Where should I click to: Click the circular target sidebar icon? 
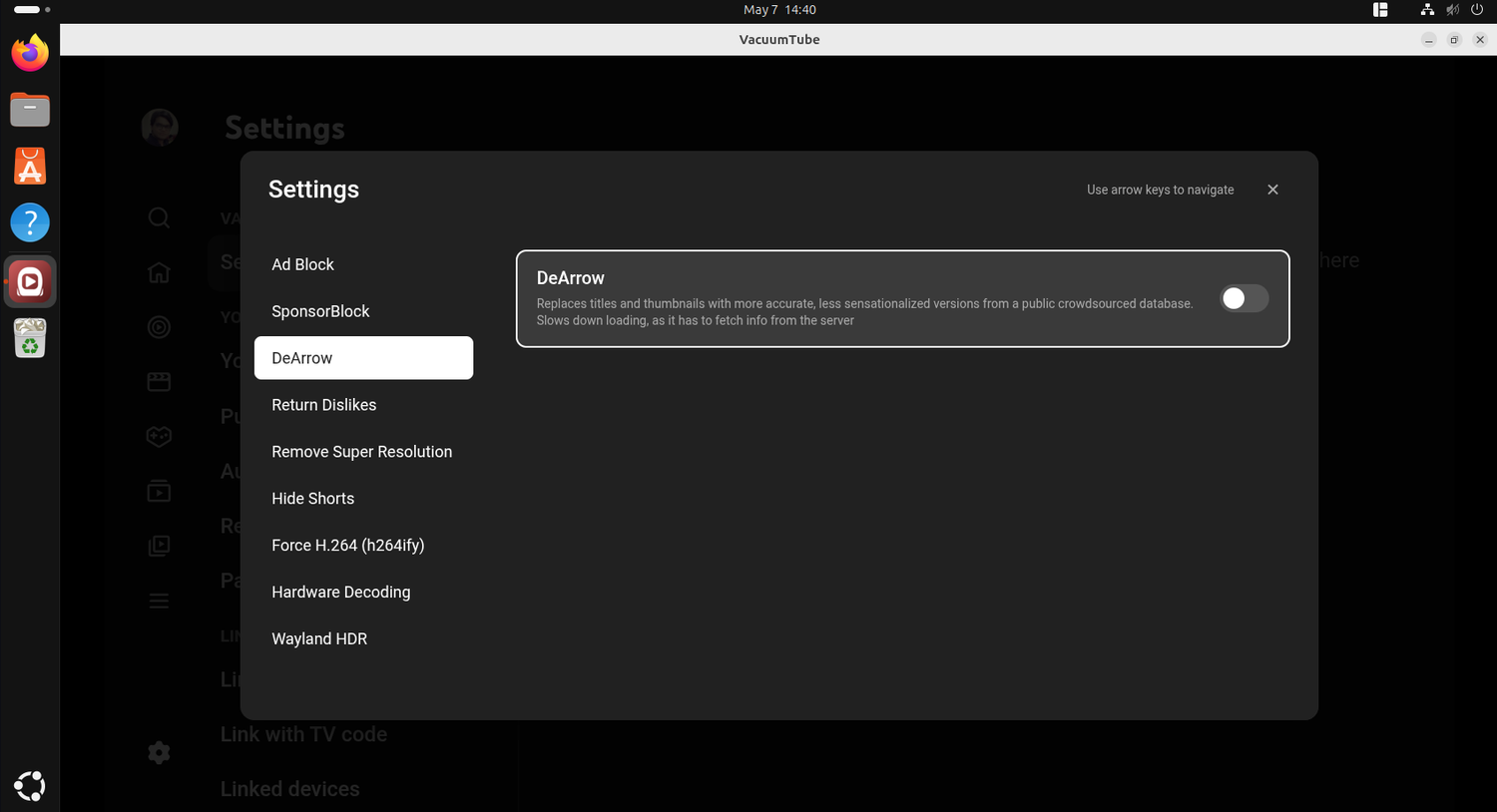tap(159, 327)
